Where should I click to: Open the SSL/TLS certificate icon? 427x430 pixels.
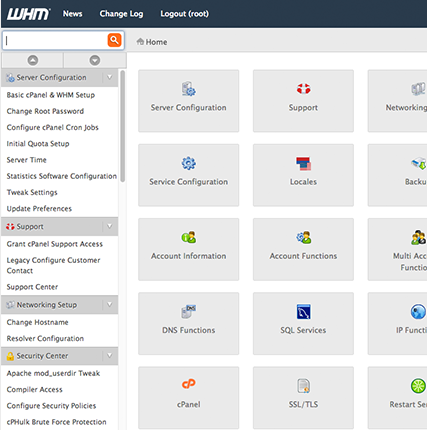tap(303, 386)
